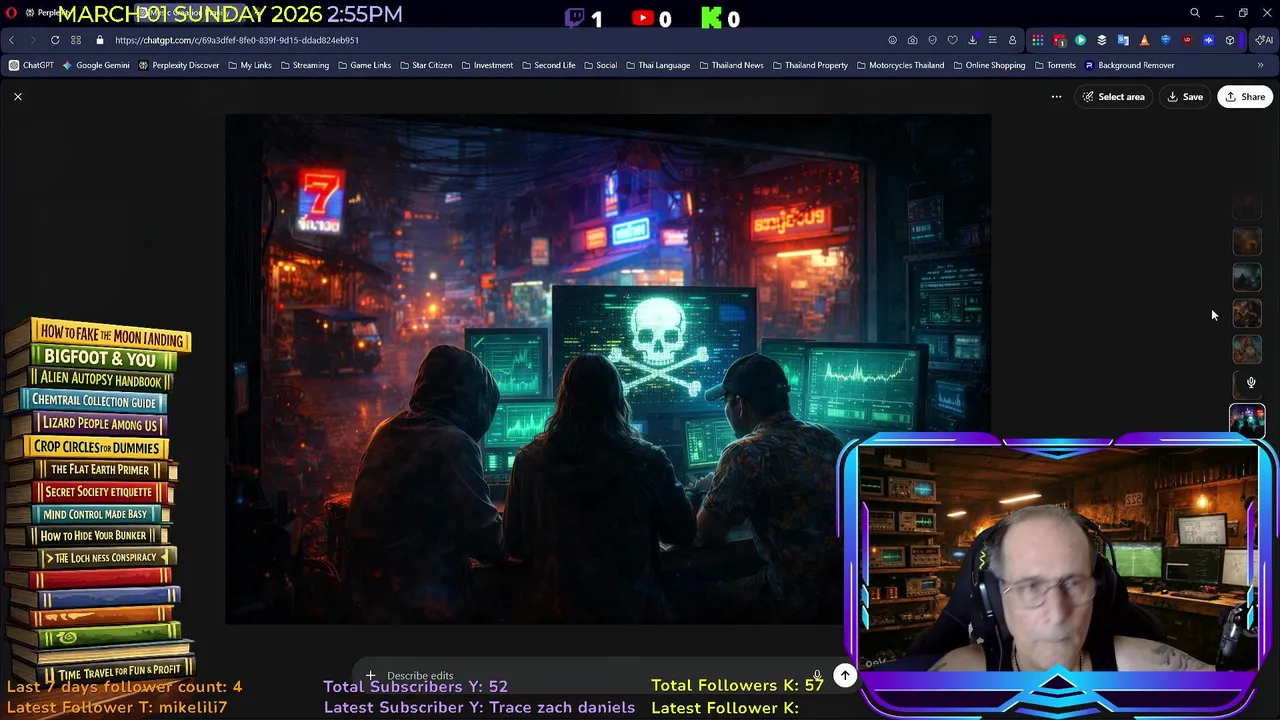This screenshot has width=1280, height=720.
Task: Click the red extension icon with badge 1
Action: coord(1059,40)
